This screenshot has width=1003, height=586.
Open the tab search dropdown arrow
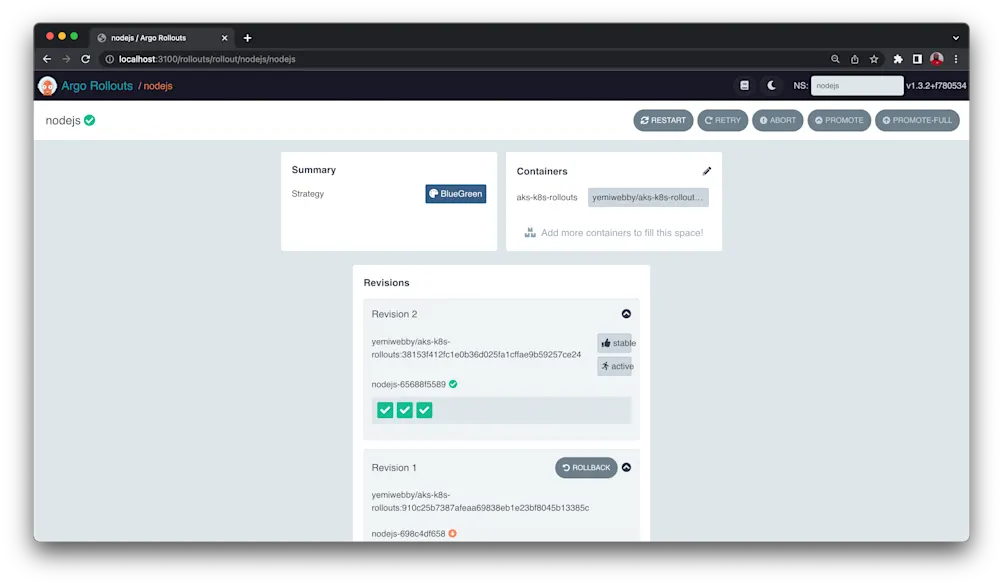(x=956, y=38)
